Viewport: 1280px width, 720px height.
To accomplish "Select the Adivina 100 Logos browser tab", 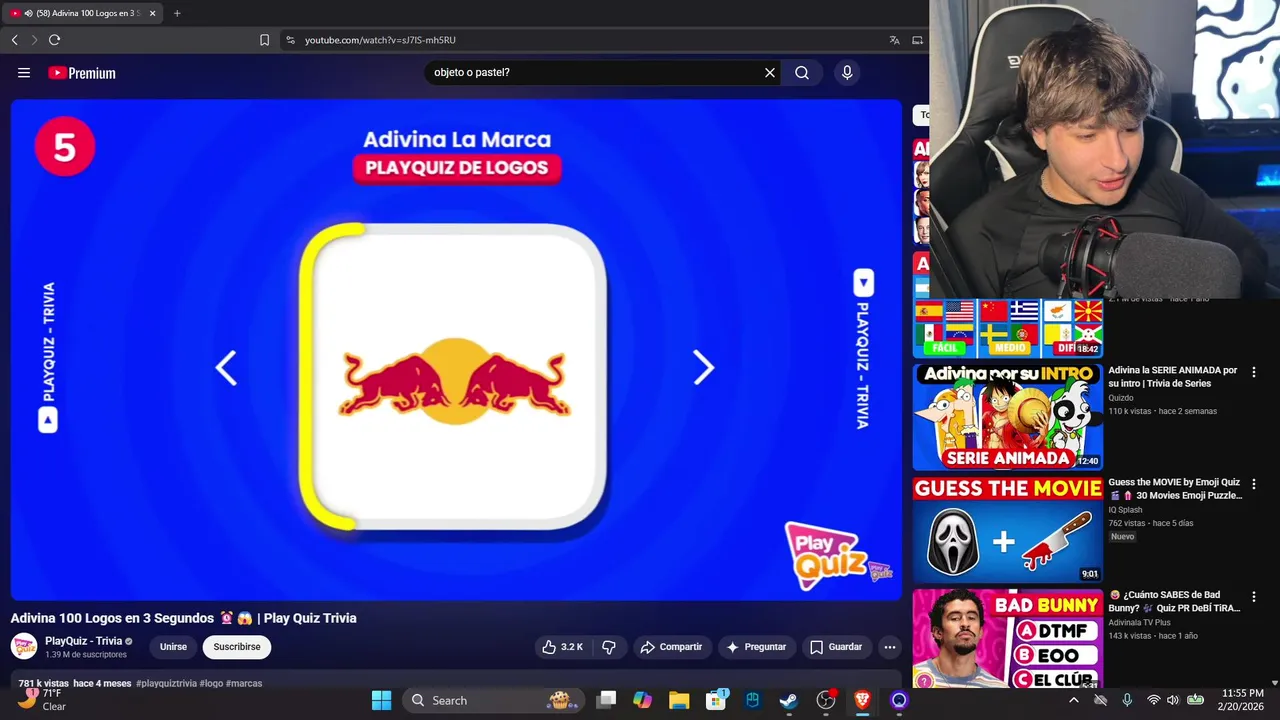I will click(x=84, y=13).
